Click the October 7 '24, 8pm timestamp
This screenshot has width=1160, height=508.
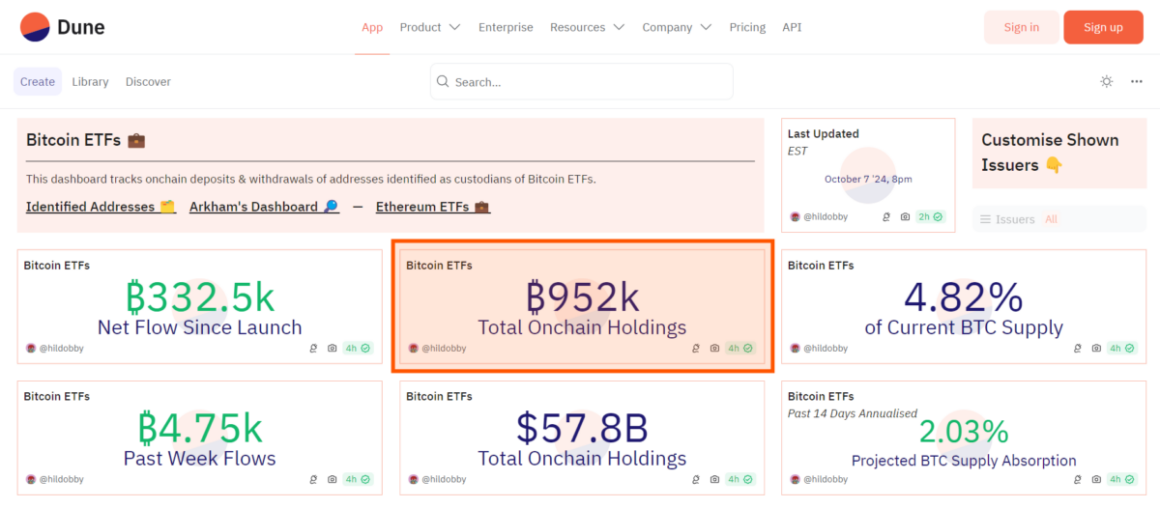868,179
